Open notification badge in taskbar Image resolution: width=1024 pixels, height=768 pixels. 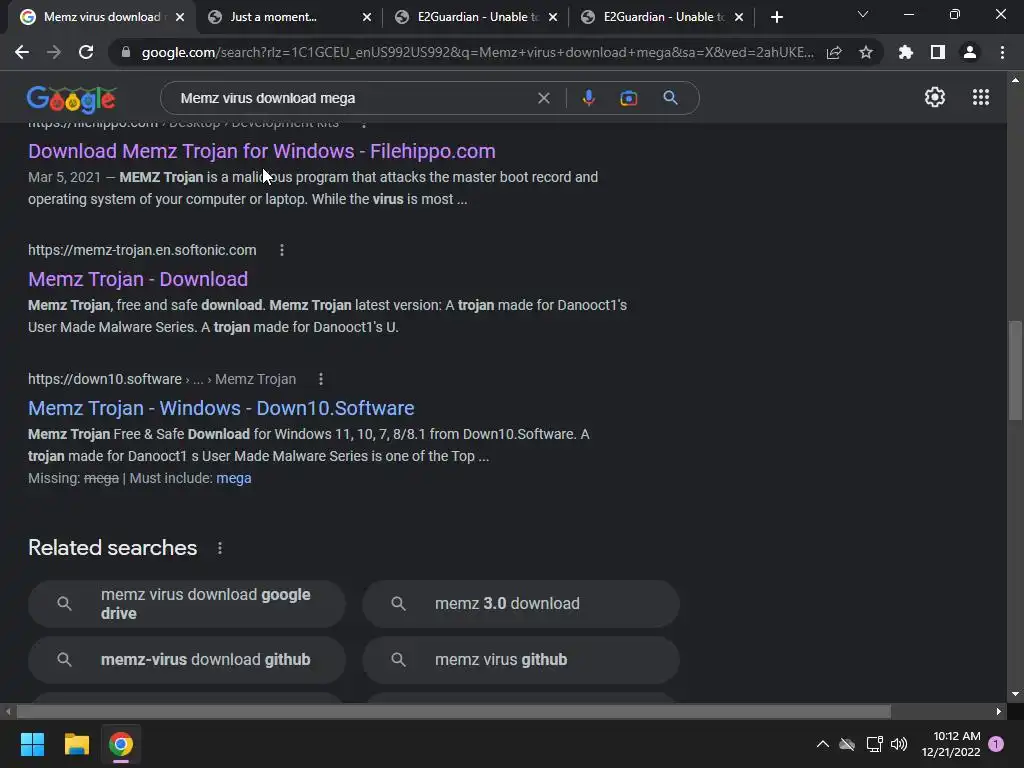click(x=996, y=743)
